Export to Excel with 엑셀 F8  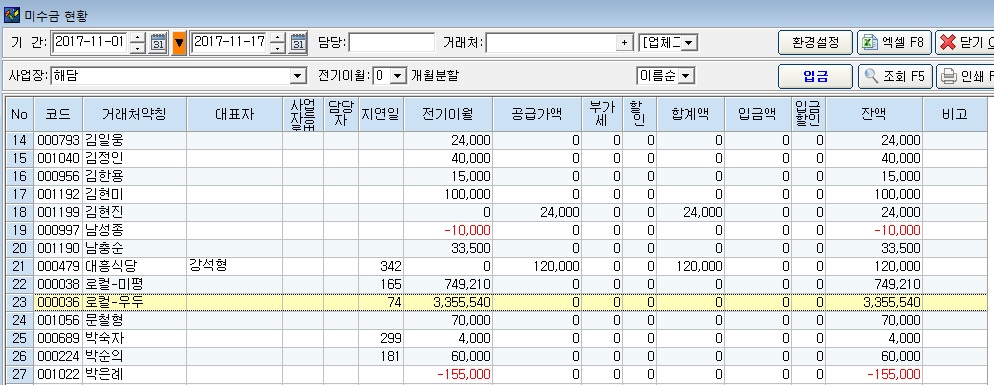(x=894, y=42)
